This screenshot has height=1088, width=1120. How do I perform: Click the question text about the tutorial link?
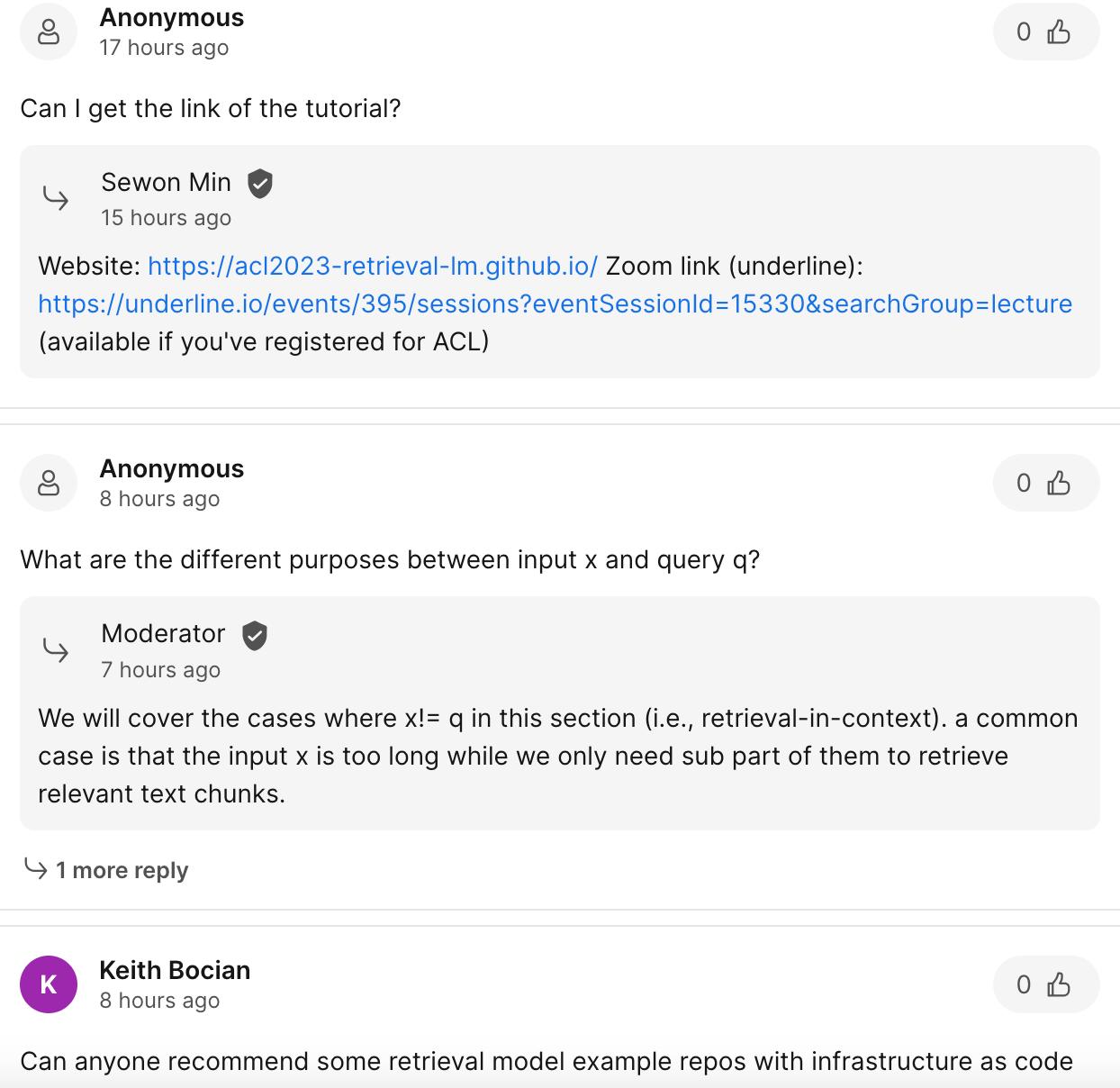pyautogui.click(x=211, y=109)
